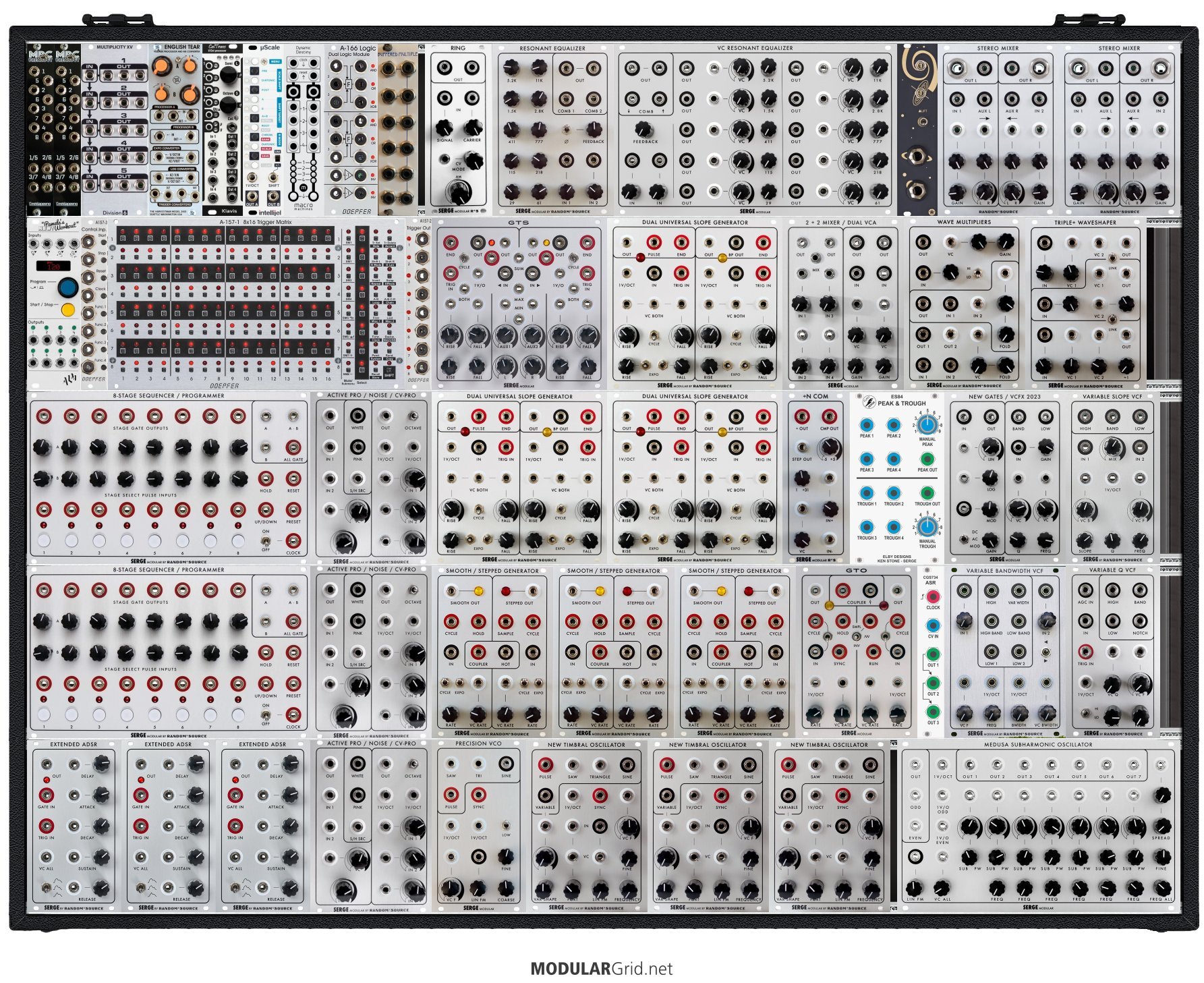Open the MODULARGrid.net link

pos(601,969)
